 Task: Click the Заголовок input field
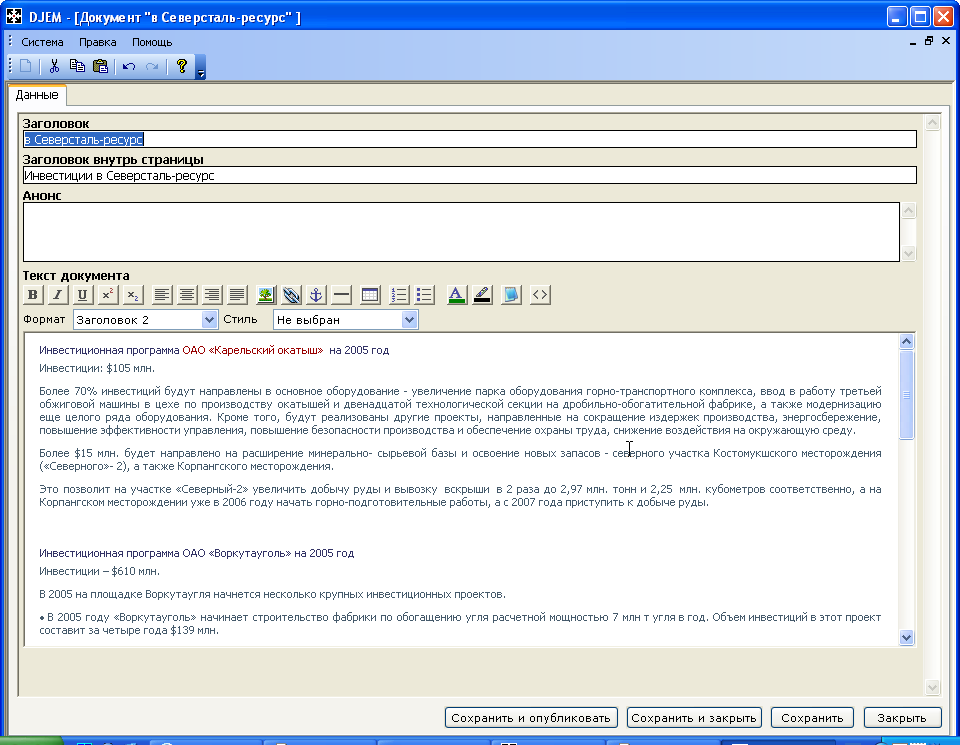click(x=470, y=140)
